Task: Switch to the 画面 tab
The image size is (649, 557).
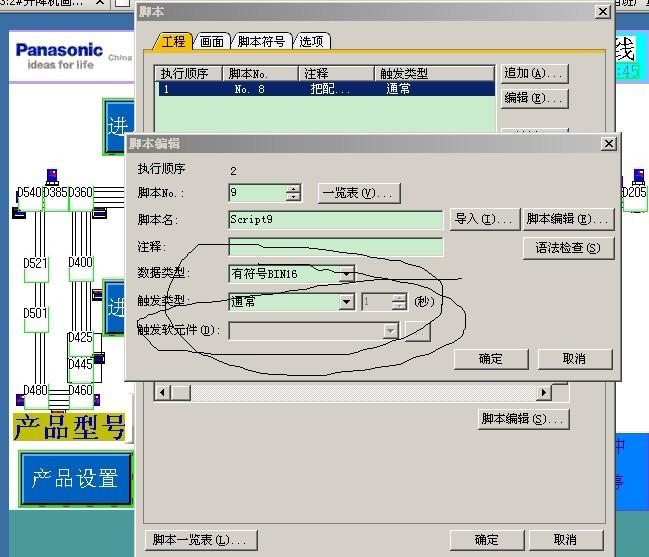Action: (211, 41)
